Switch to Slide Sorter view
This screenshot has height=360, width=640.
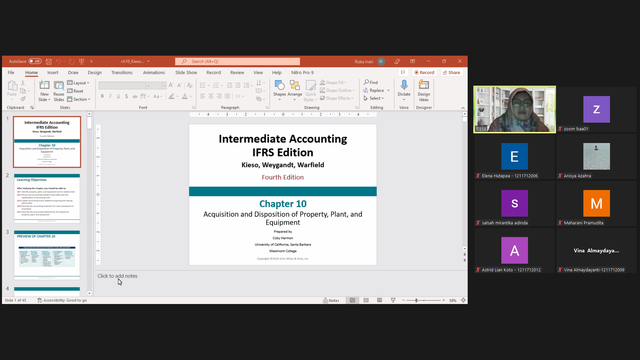click(x=366, y=300)
